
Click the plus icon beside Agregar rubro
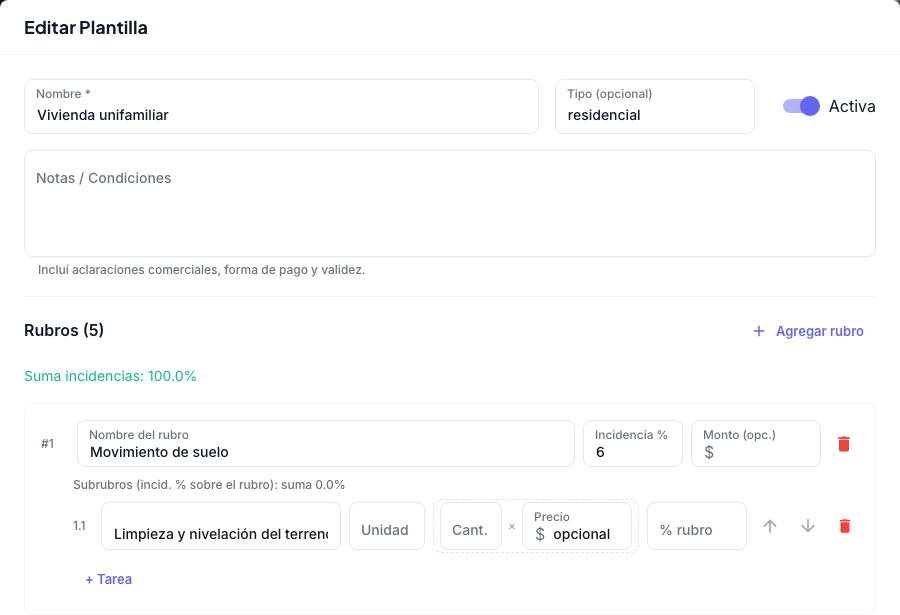759,331
